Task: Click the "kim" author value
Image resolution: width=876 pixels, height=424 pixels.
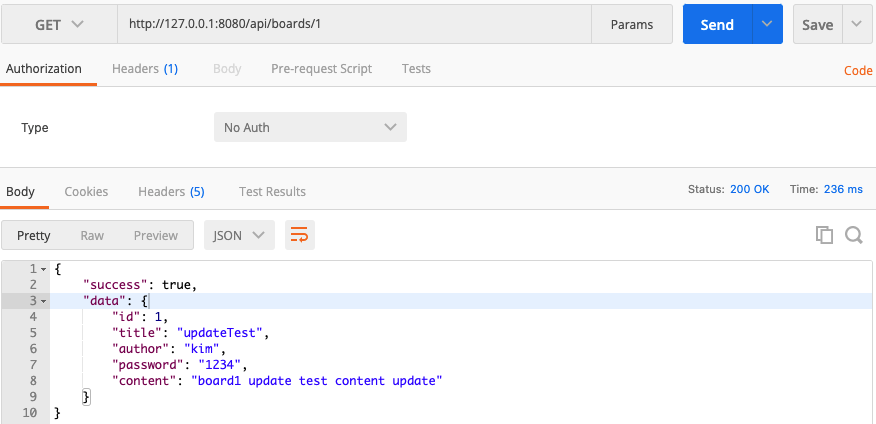Action: click(201, 349)
